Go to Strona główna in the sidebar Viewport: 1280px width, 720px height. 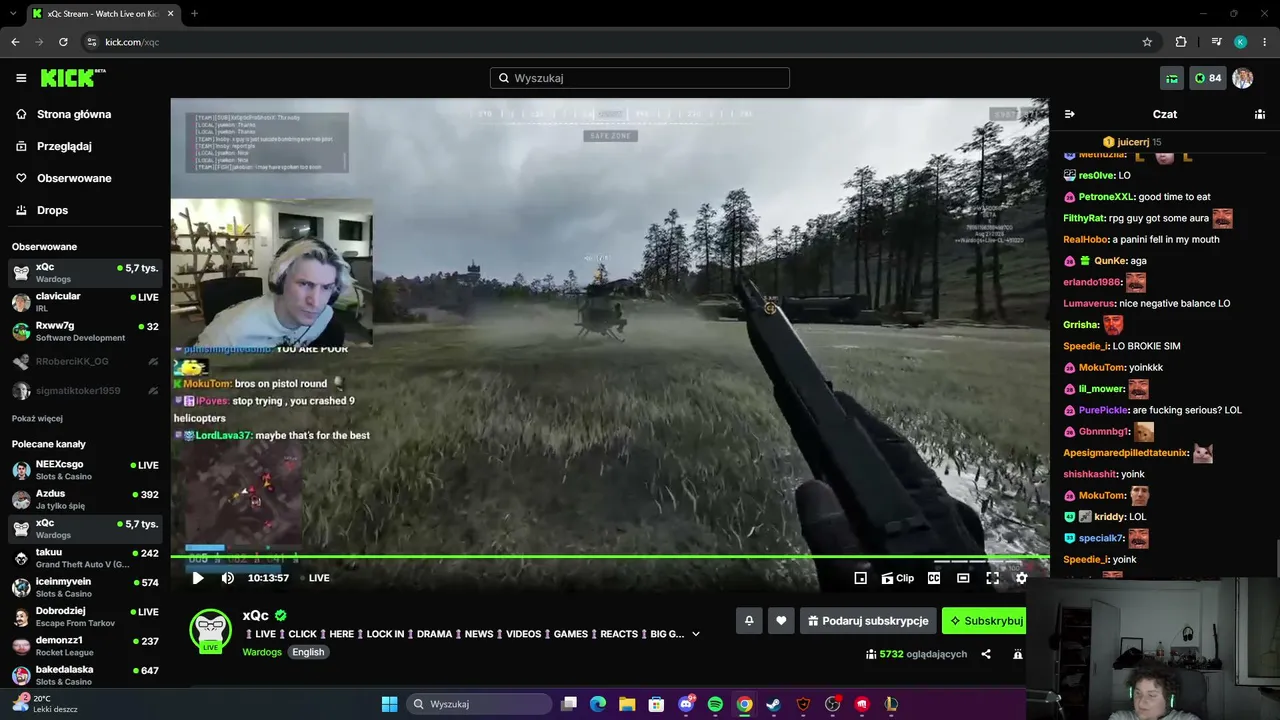click(85, 114)
